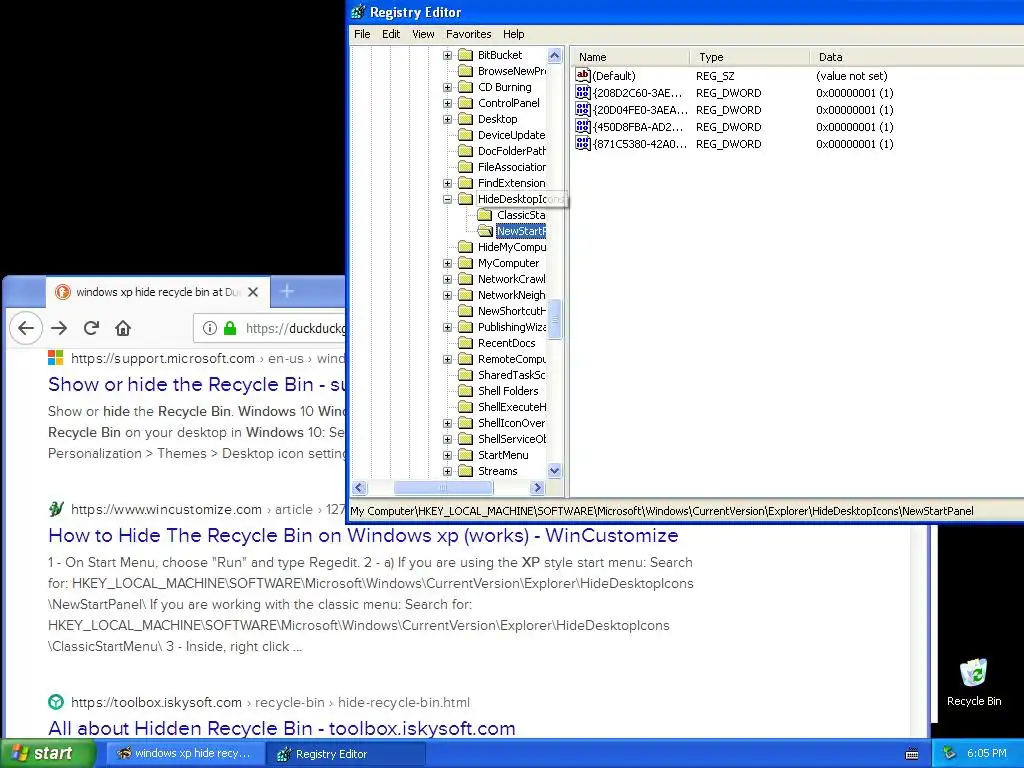The image size is (1024, 768).
Task: Expand the ControlPanel key
Action: 447,103
